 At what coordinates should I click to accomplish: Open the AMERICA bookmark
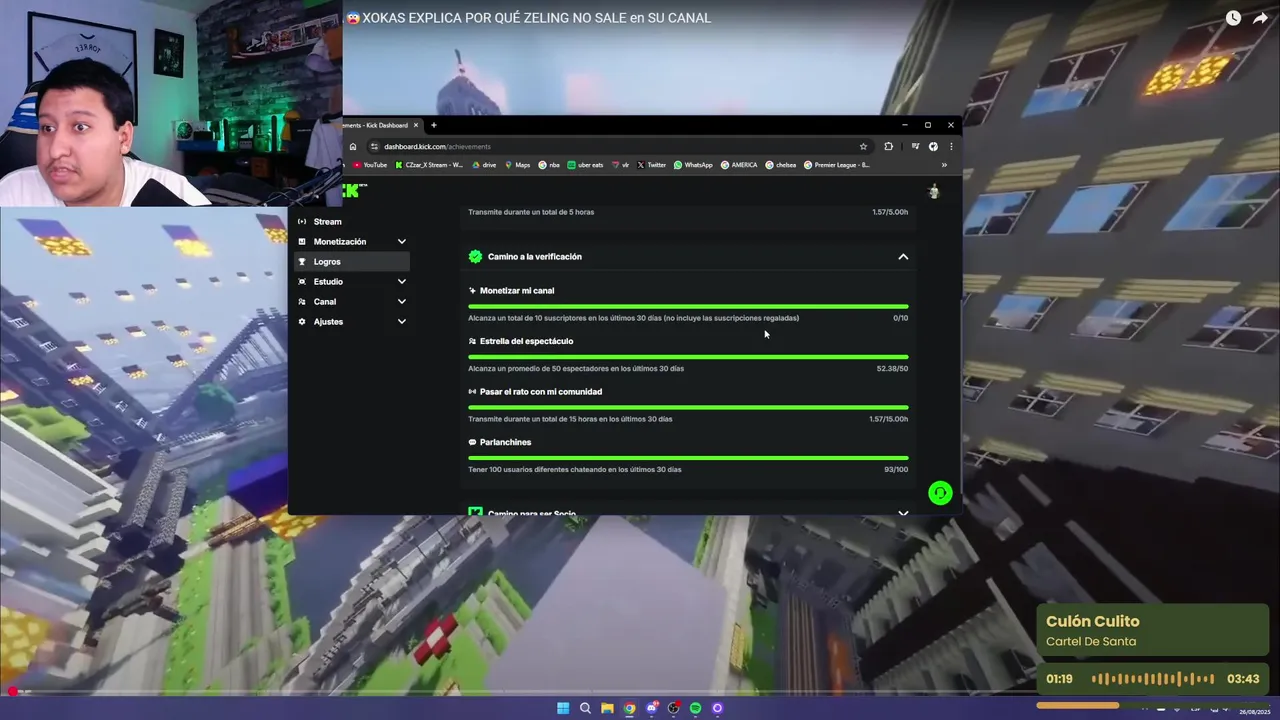click(739, 165)
